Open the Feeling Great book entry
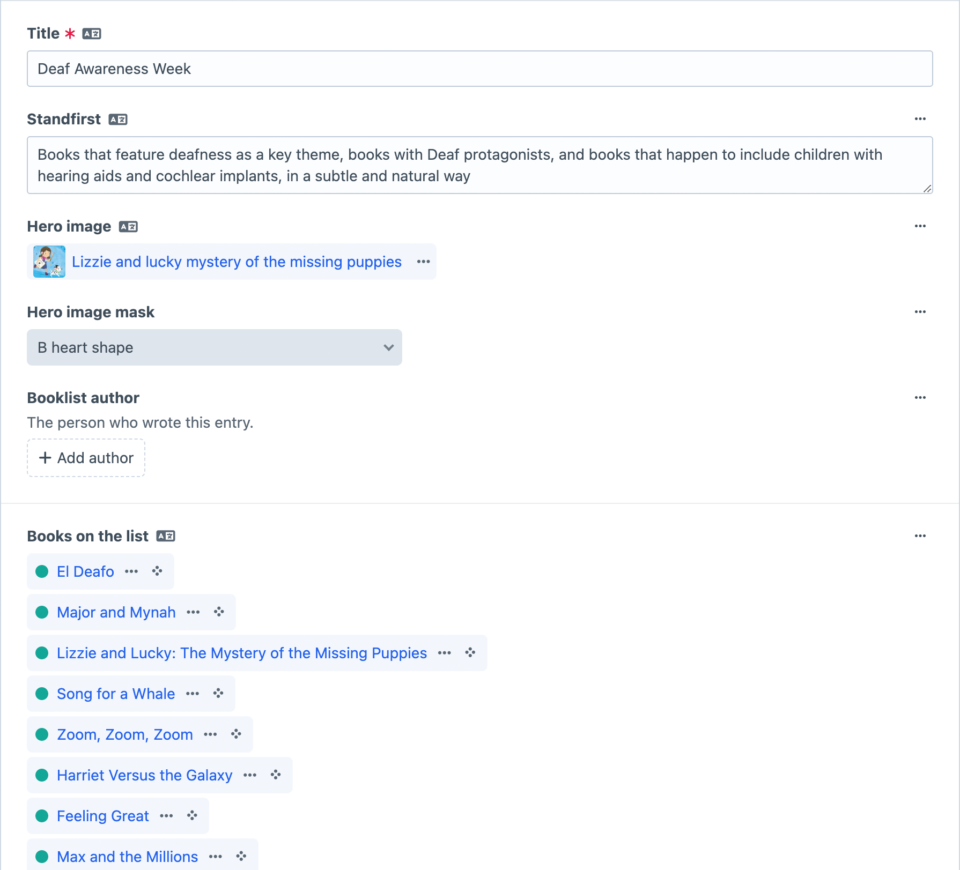 tap(103, 816)
